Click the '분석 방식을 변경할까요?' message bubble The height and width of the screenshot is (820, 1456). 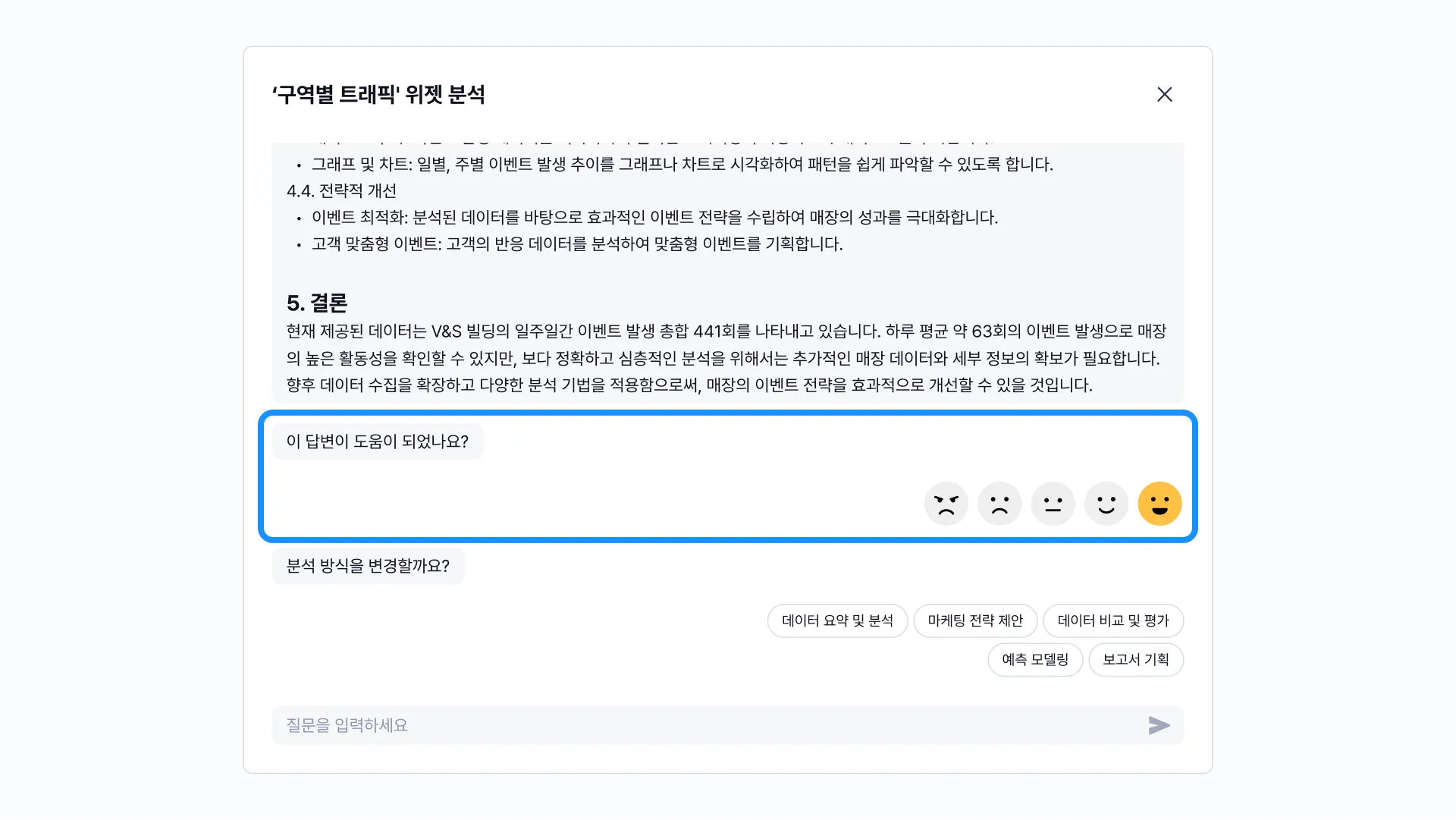(x=368, y=566)
